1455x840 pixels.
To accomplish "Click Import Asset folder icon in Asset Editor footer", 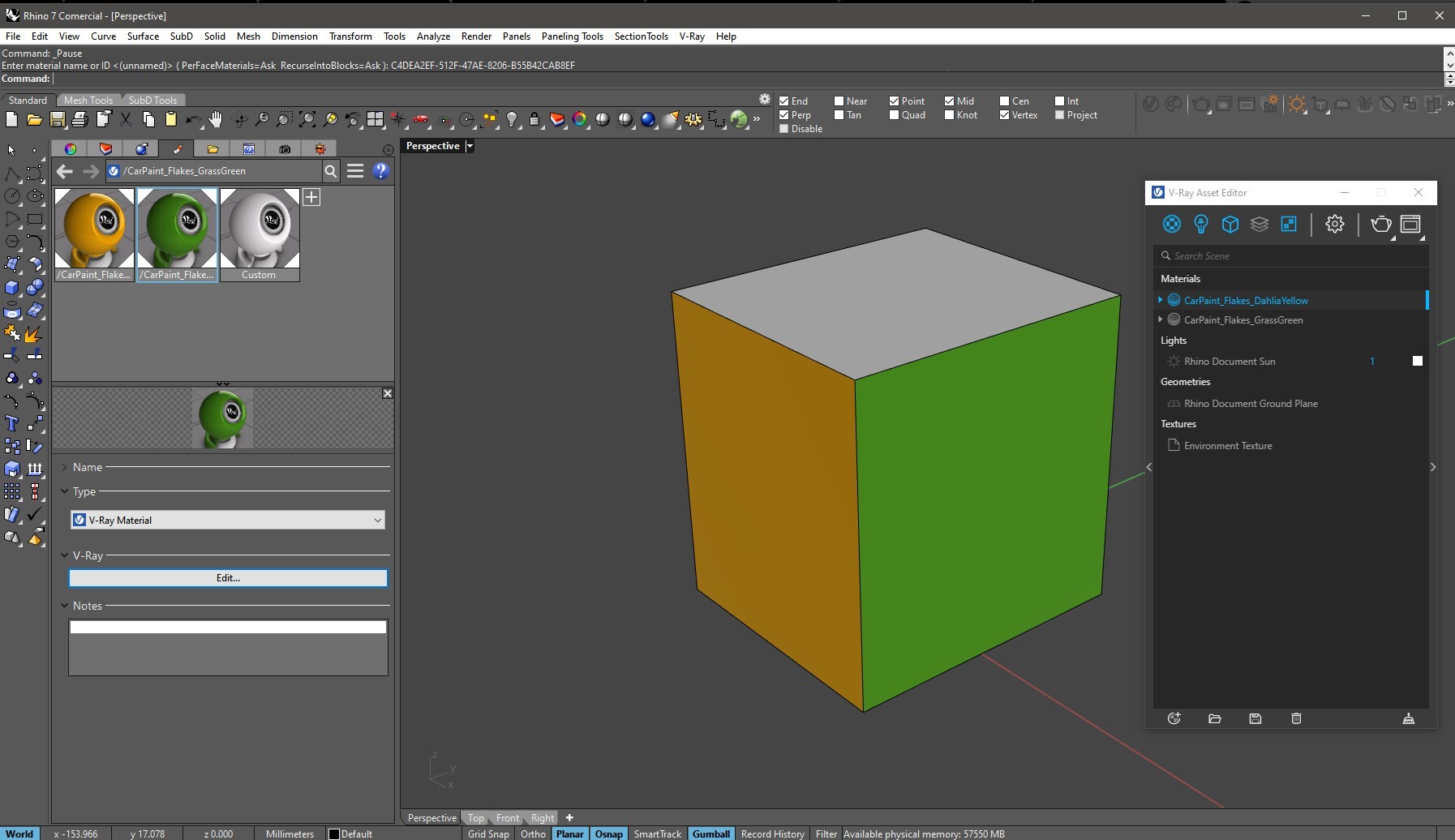I will pyautogui.click(x=1214, y=718).
